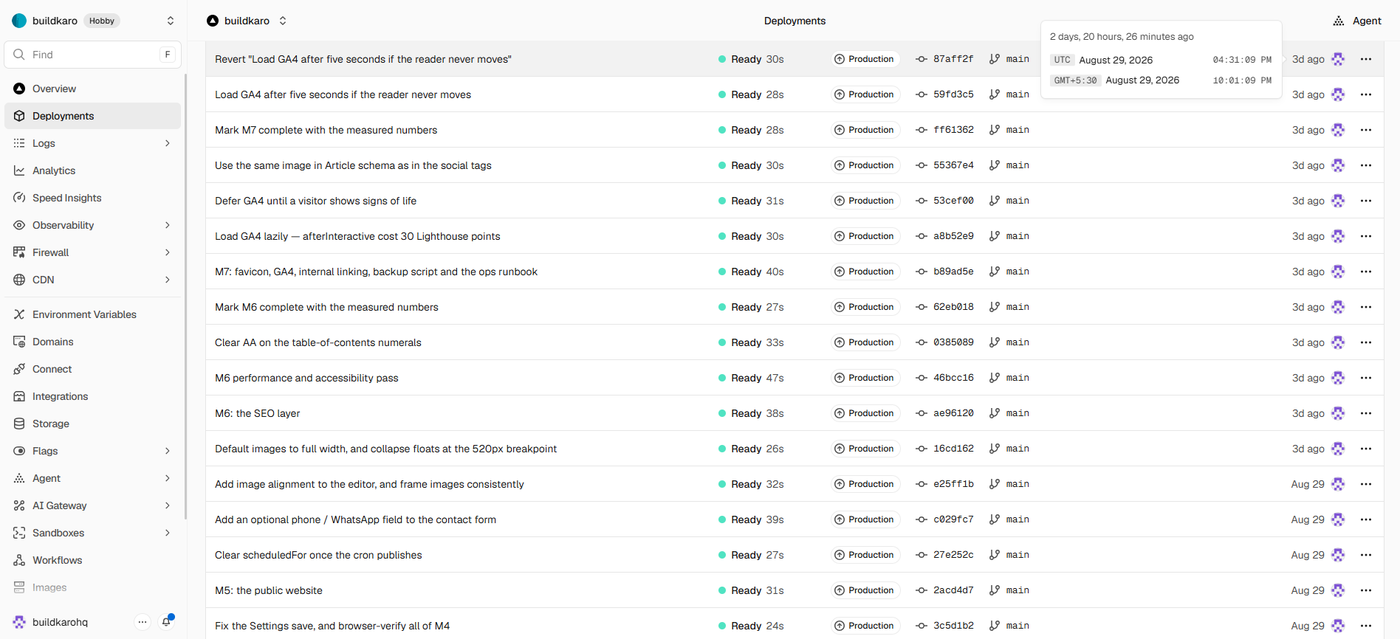The width and height of the screenshot is (1400, 639).
Task: Click the Connect plug icon
Action: tap(19, 369)
